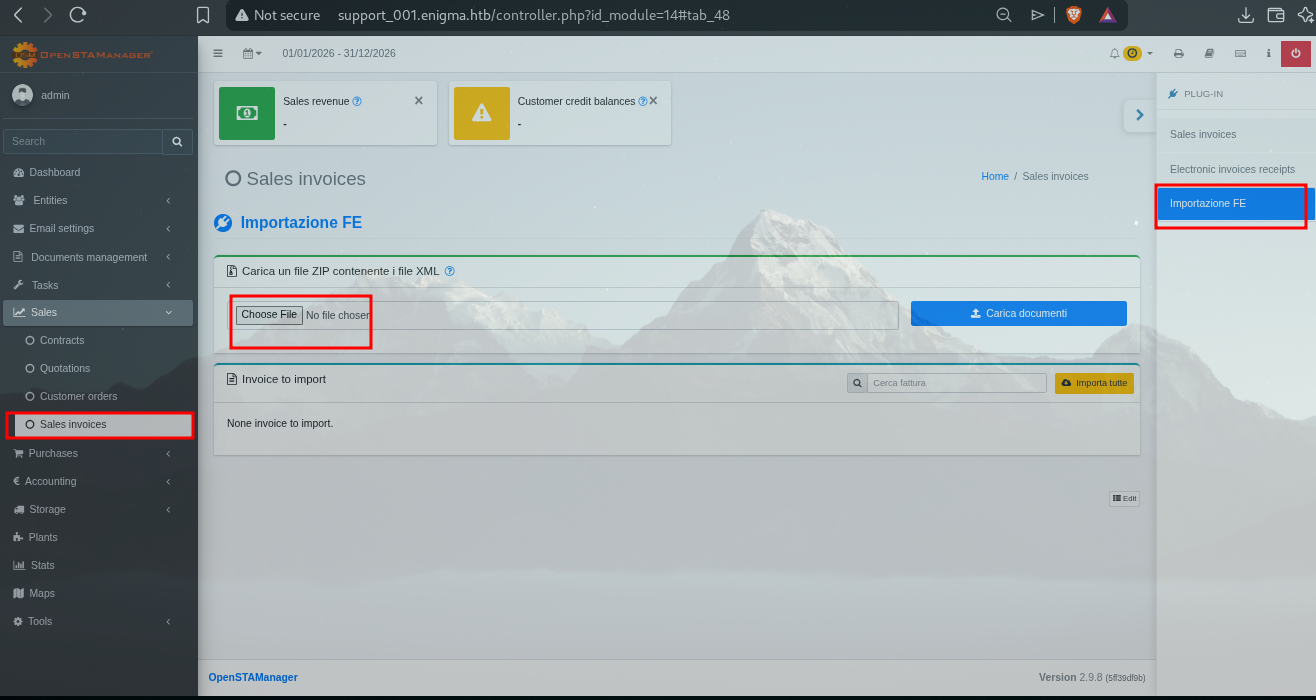Click the Choose File button
Image resolution: width=1316 pixels, height=700 pixels.
point(269,315)
